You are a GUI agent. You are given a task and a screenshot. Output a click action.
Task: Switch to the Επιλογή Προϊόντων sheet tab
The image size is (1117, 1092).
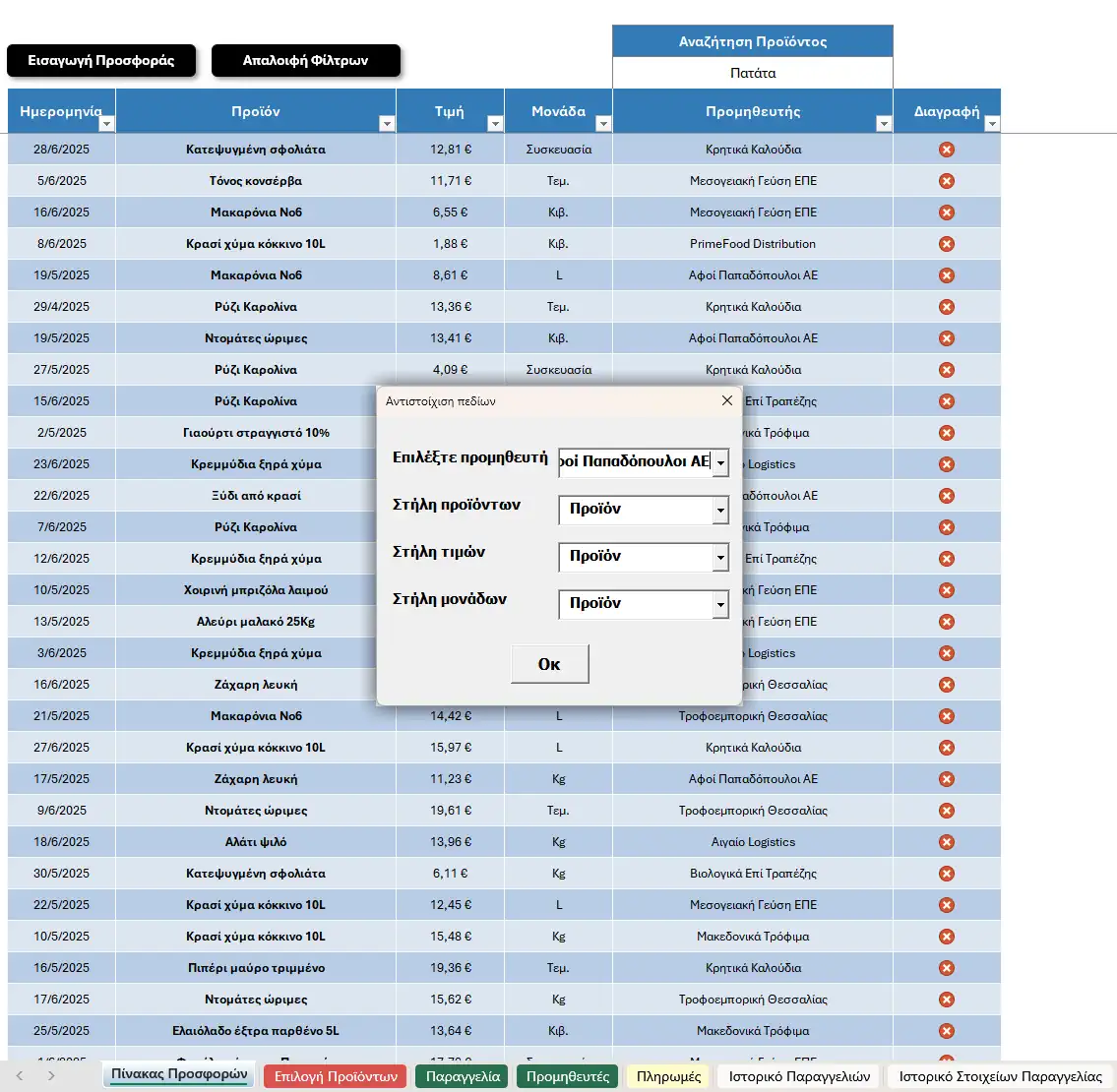click(336, 1076)
